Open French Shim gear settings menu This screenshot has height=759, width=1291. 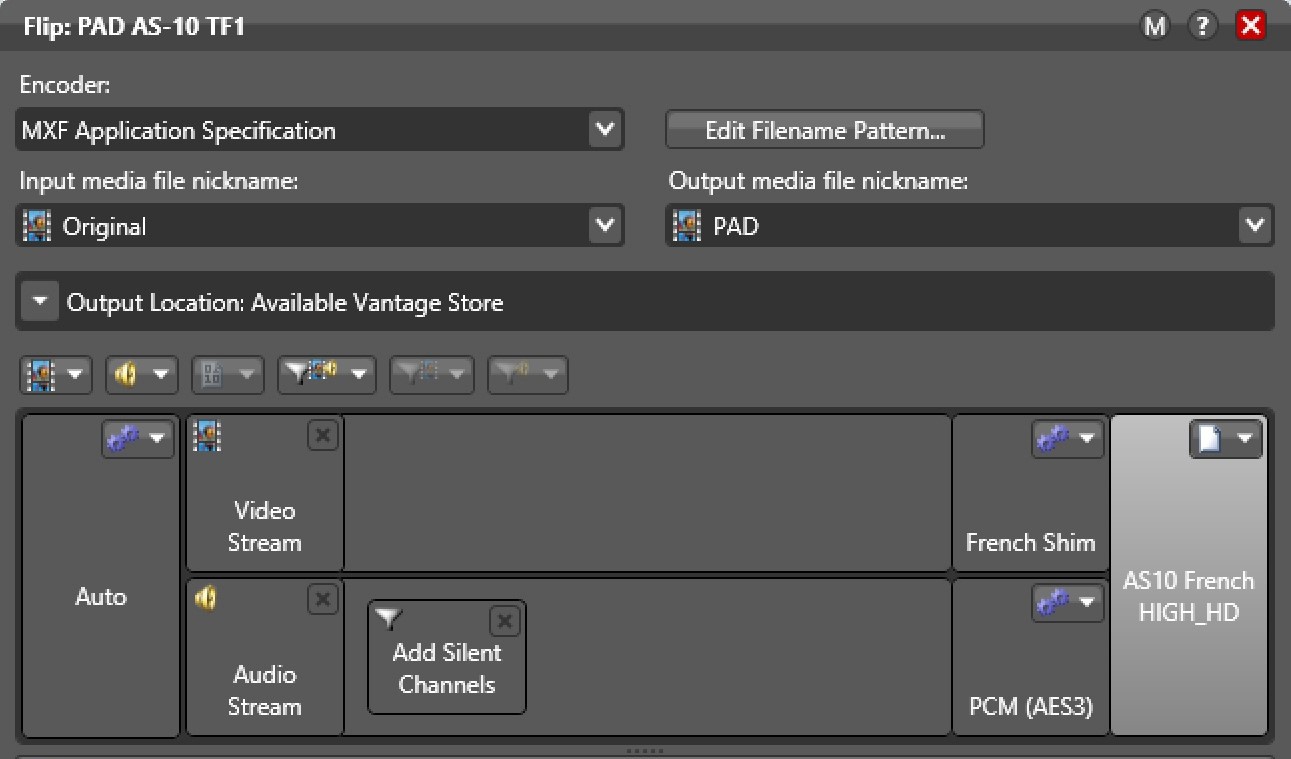point(1068,438)
